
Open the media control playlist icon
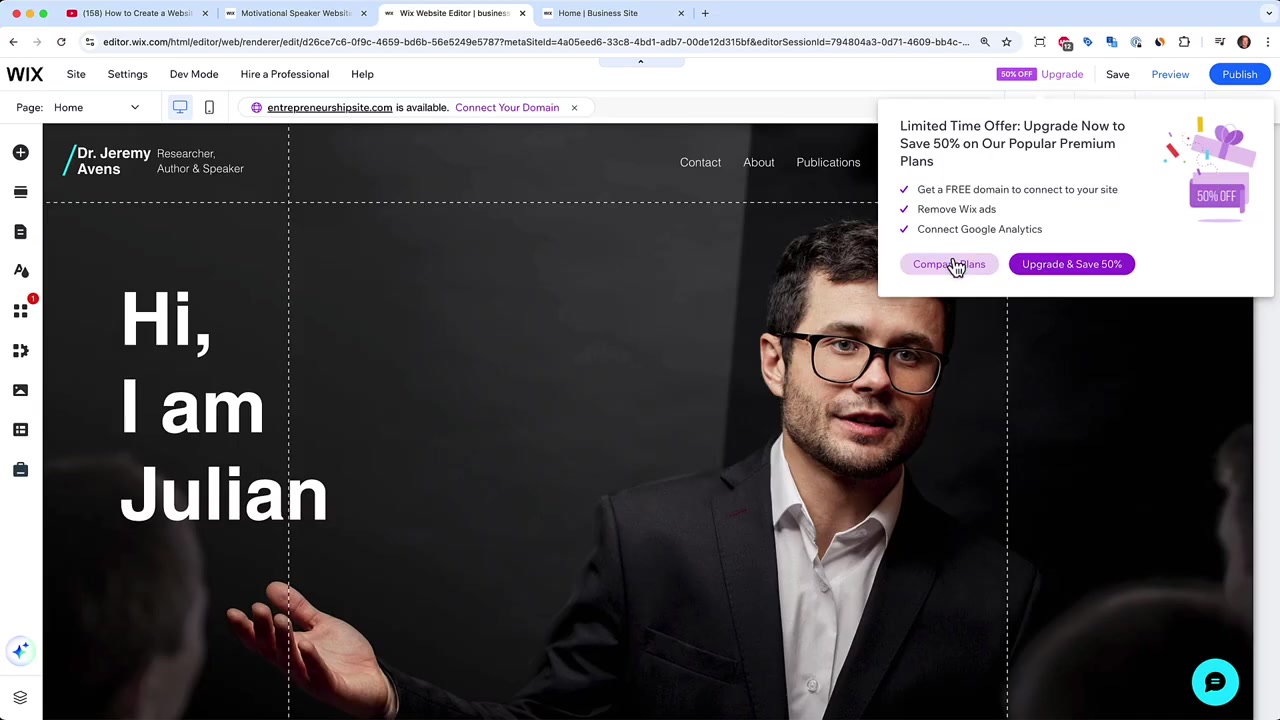click(1220, 42)
